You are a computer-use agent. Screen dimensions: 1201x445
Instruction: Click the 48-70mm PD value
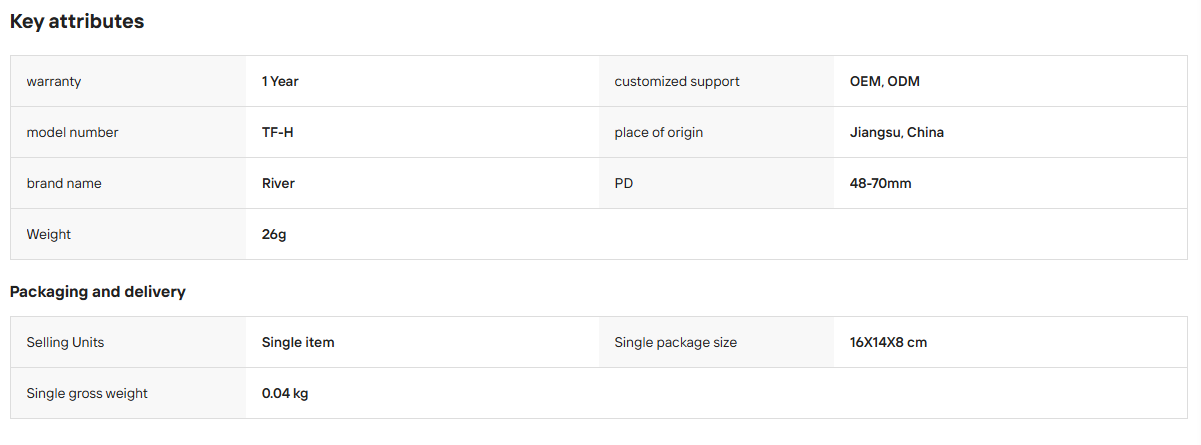coord(880,183)
